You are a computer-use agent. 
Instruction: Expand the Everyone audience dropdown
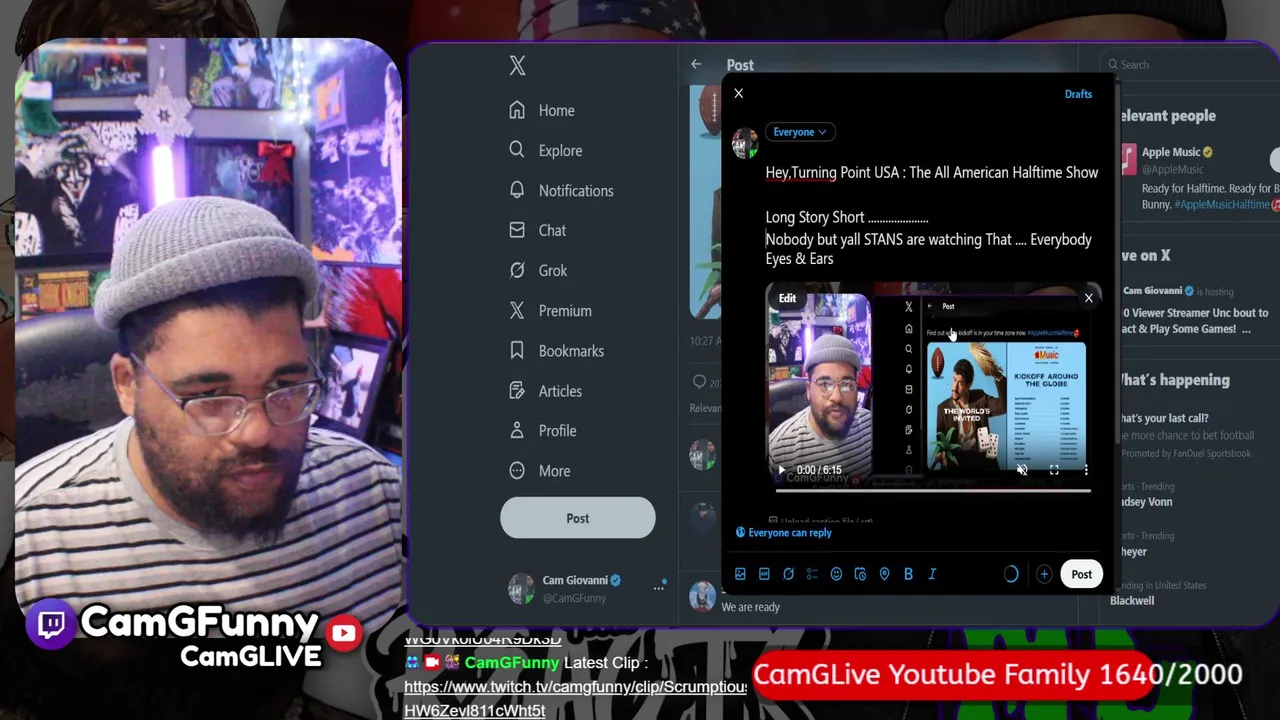pos(799,132)
